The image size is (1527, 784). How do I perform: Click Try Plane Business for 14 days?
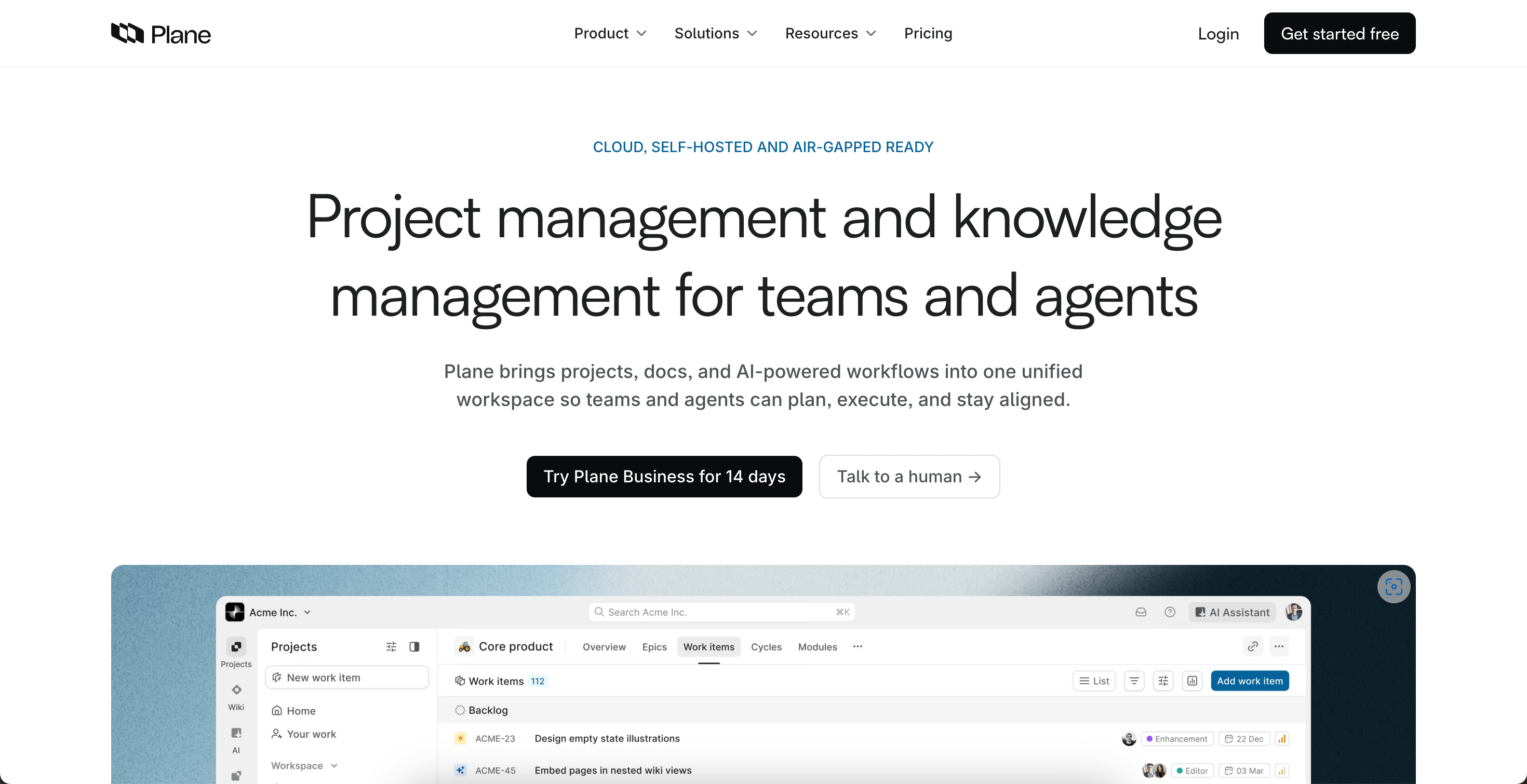click(664, 477)
